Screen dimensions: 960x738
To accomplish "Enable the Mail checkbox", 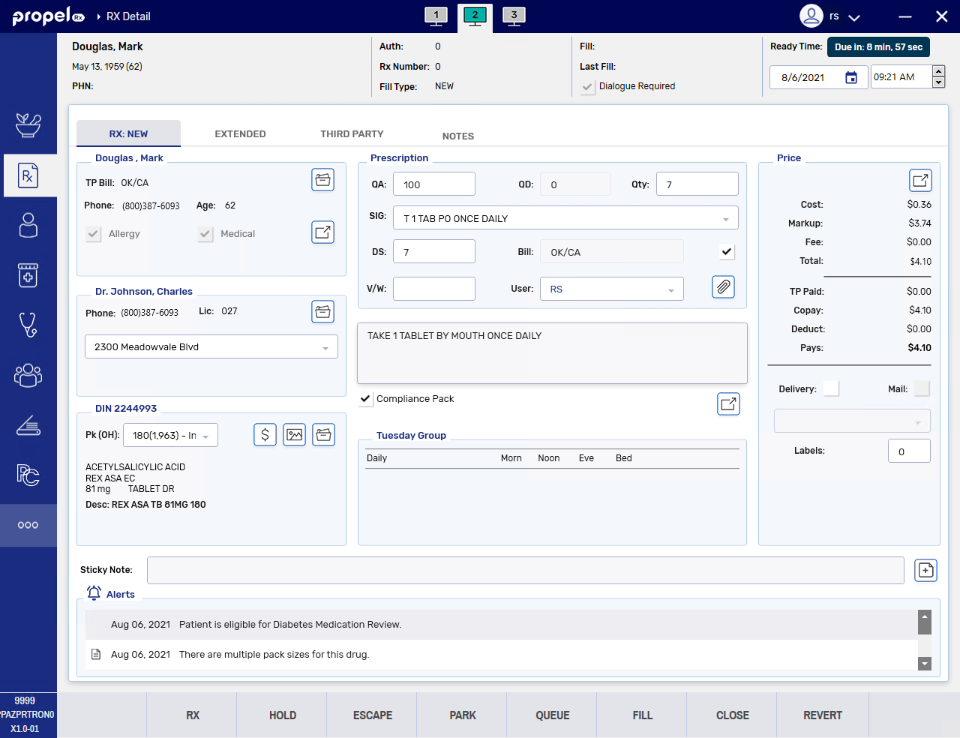I will tap(921, 389).
